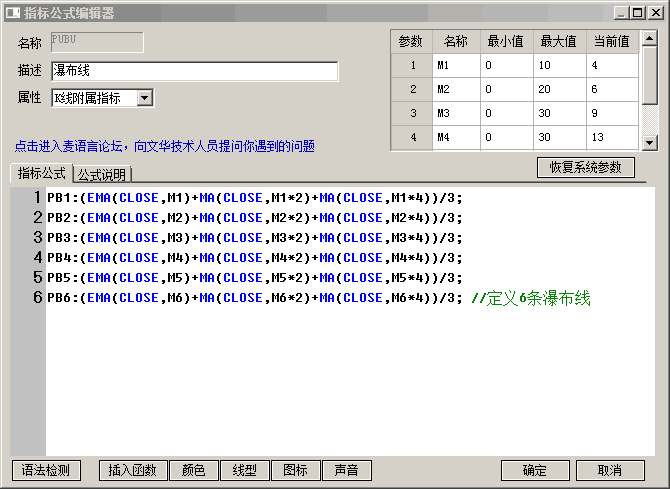Restore defaults with 恢复系统参数 button
The width and height of the screenshot is (670, 489).
coord(585,167)
